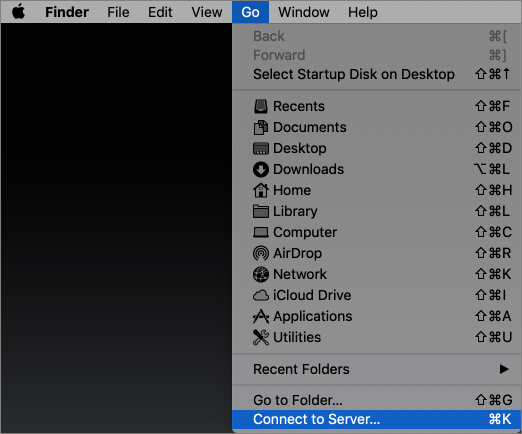Click the greyed-out Forward item
The image size is (522, 434).
[x=377, y=55]
